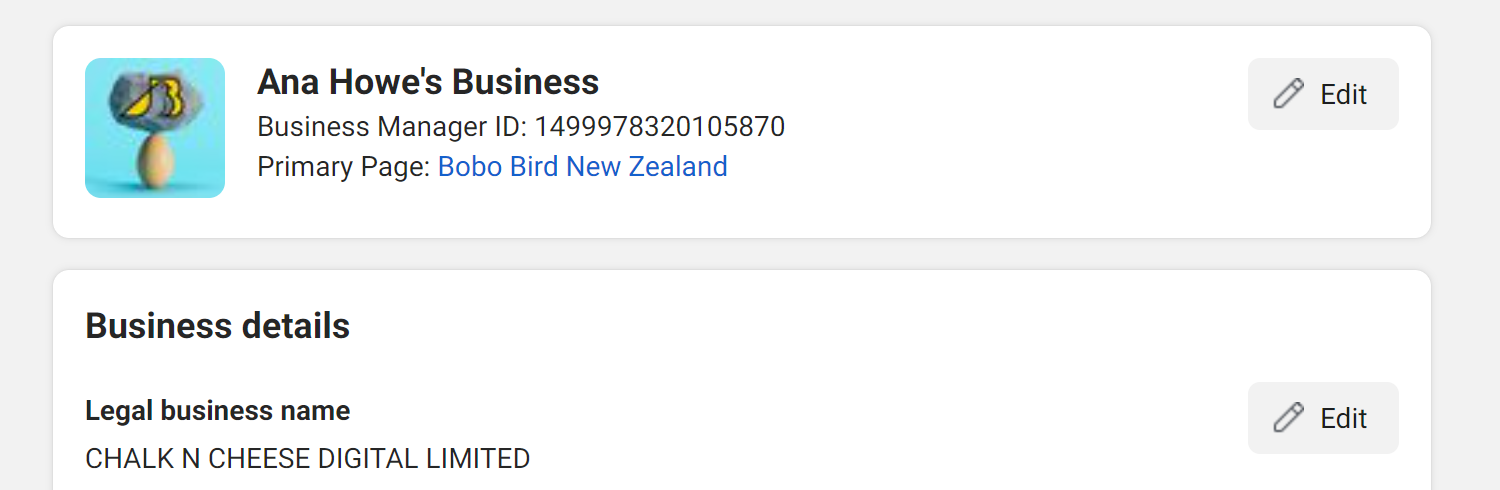Select CHALK N CHEESE DIGITAL LIMITED text
The height and width of the screenshot is (490, 1500).
[308, 459]
